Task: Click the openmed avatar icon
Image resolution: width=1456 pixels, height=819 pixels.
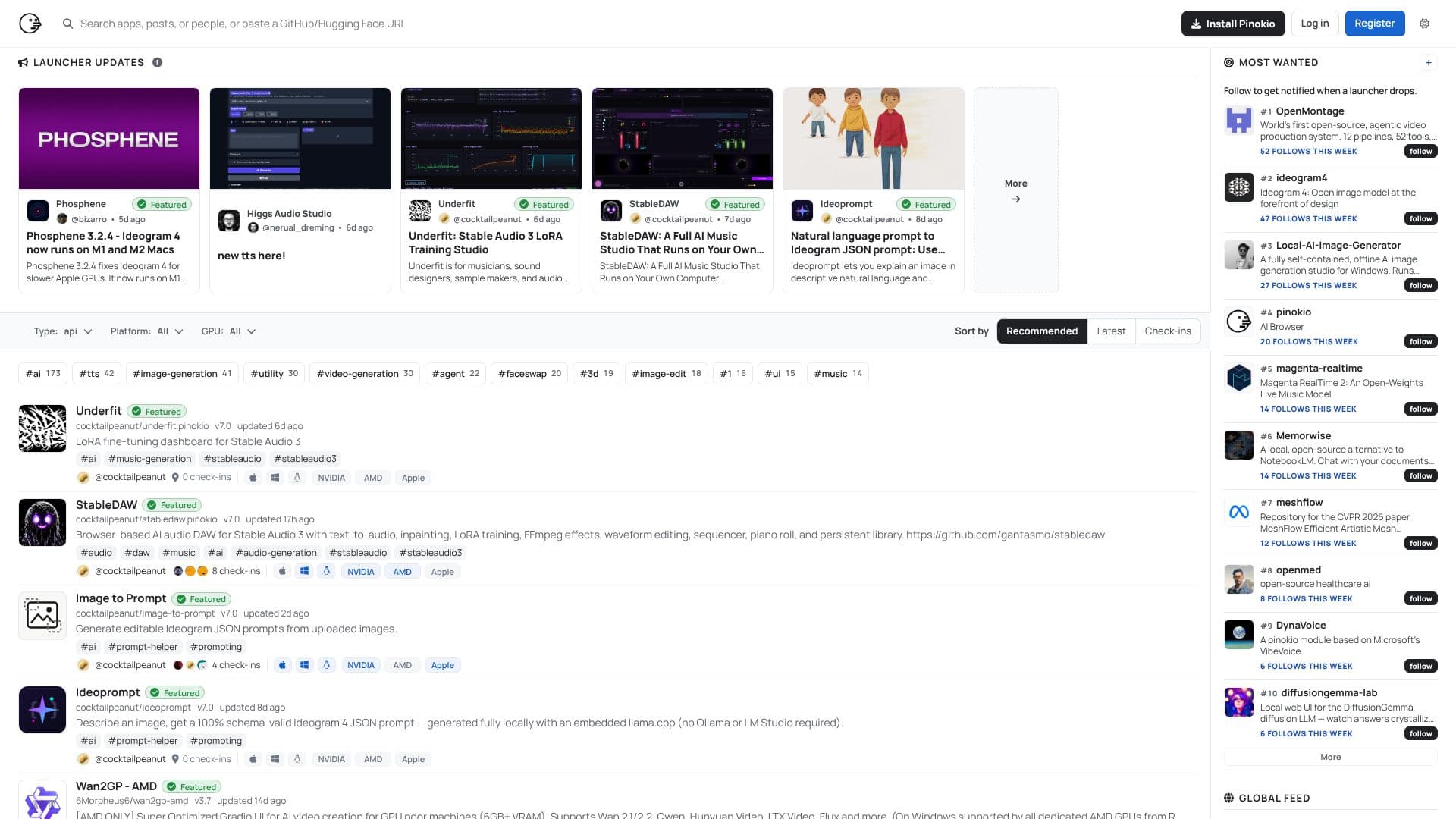Action: point(1239,579)
